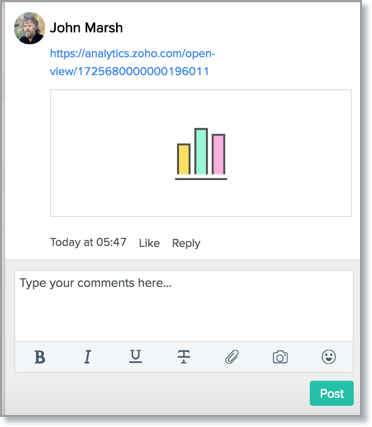
Task: Attach a file using paperclip icon
Action: click(x=232, y=357)
